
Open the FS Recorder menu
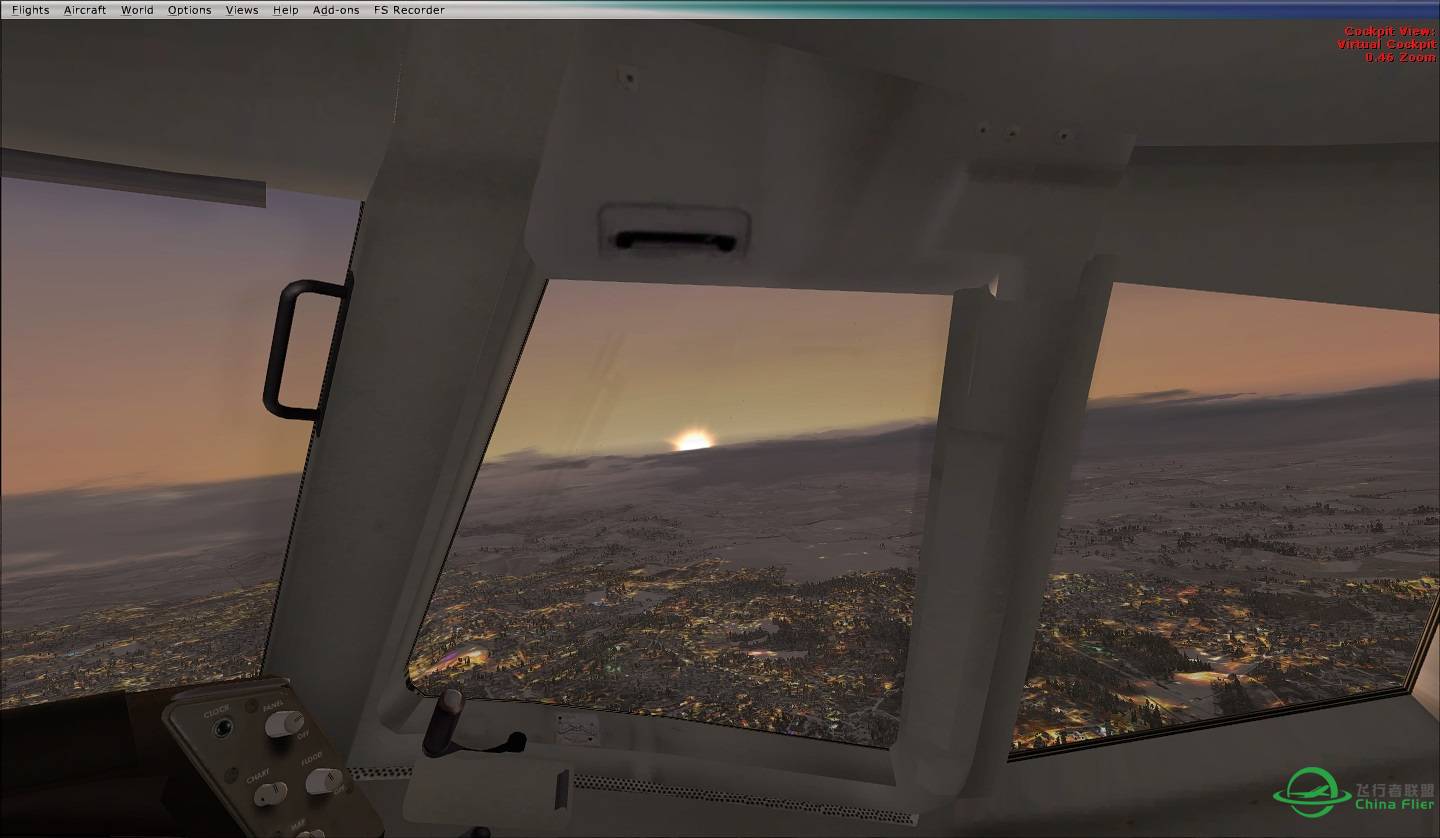pyautogui.click(x=409, y=10)
